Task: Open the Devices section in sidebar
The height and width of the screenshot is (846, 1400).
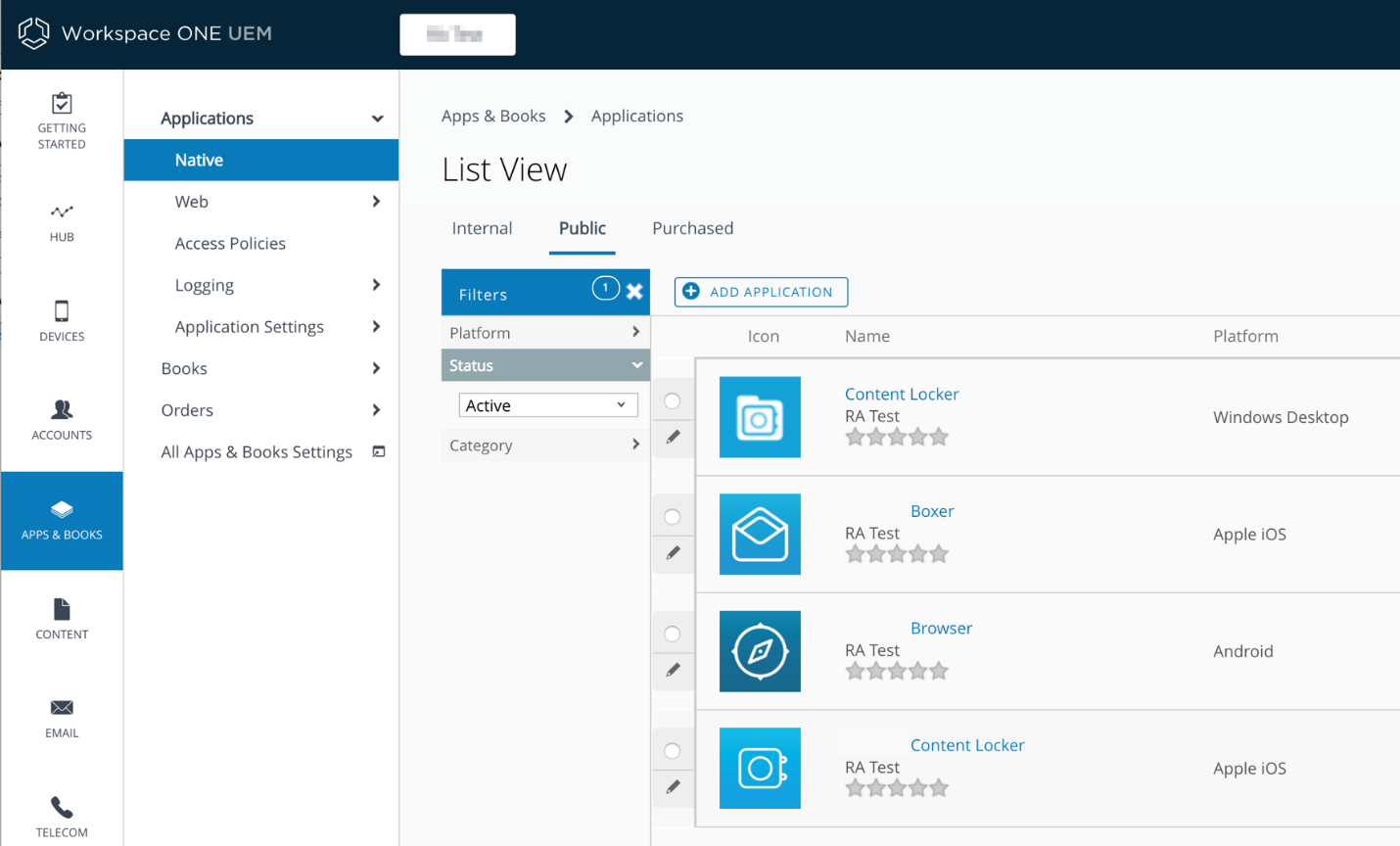Action: point(62,320)
